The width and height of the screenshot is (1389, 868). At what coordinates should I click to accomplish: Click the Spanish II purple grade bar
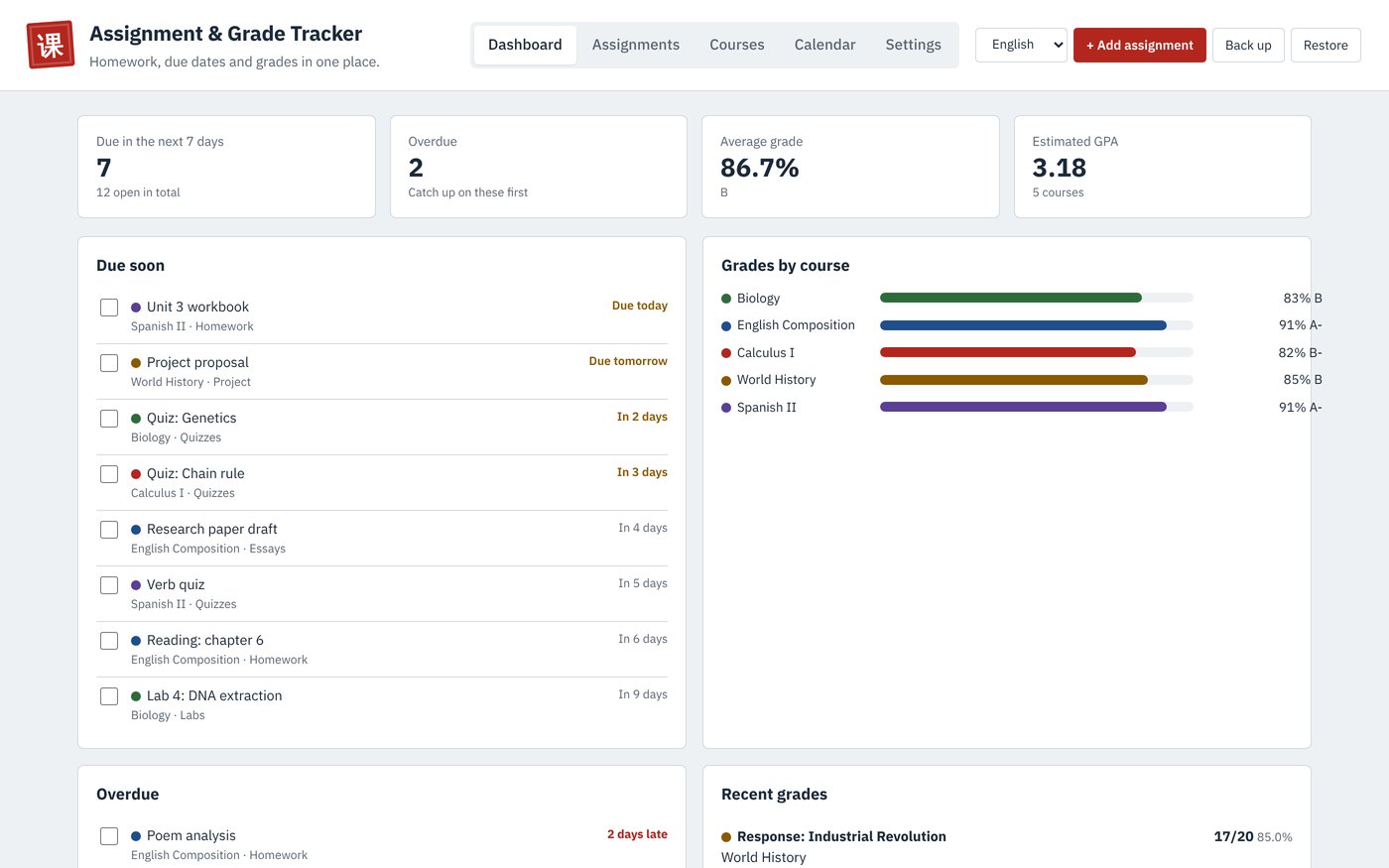pos(1036,407)
